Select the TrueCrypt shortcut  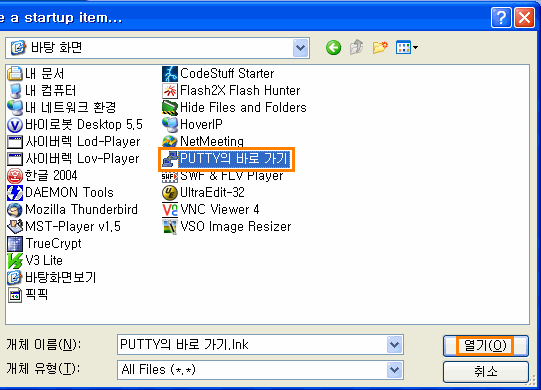pos(44,243)
